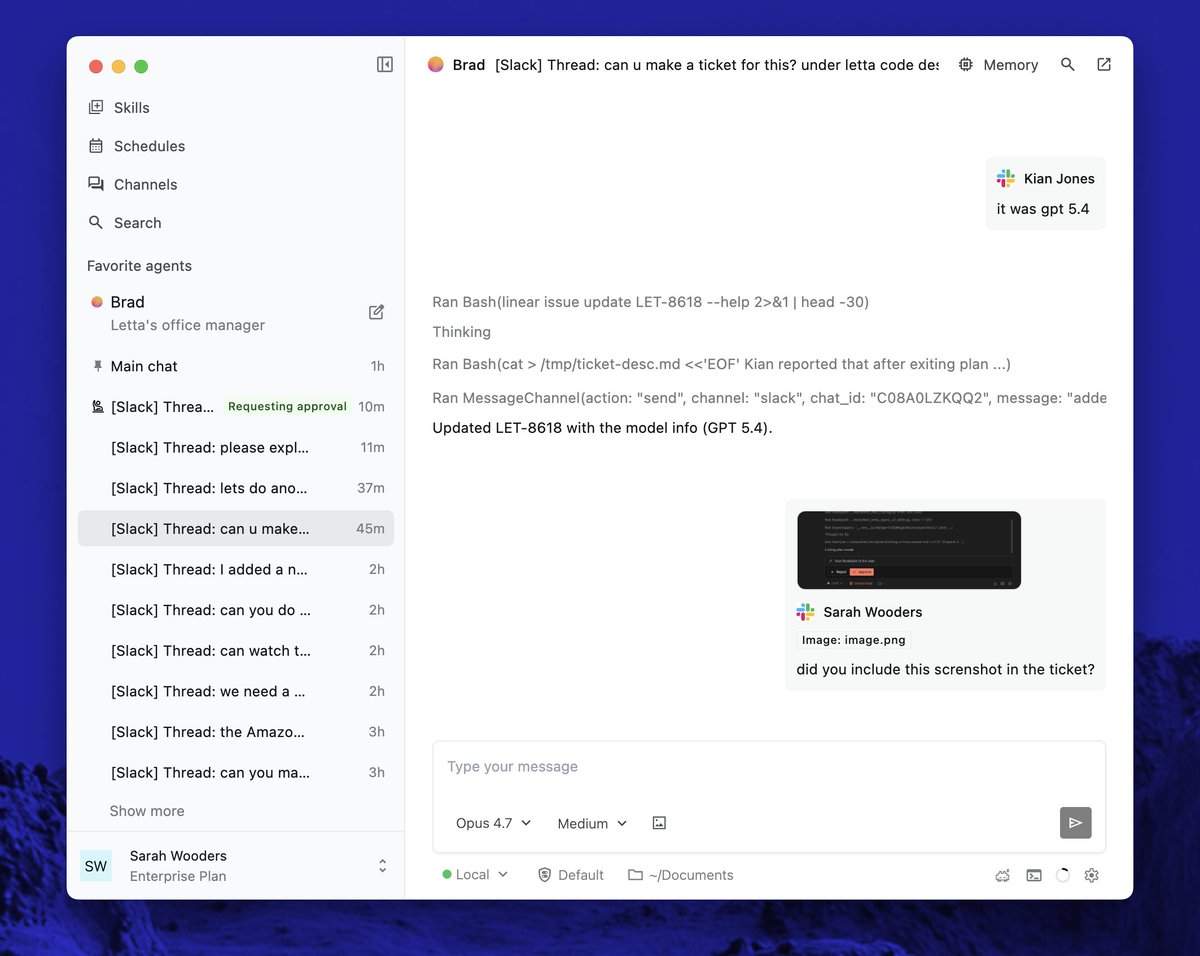Click the Favorite agents heading
Viewport: 1200px width, 956px height.
[139, 266]
